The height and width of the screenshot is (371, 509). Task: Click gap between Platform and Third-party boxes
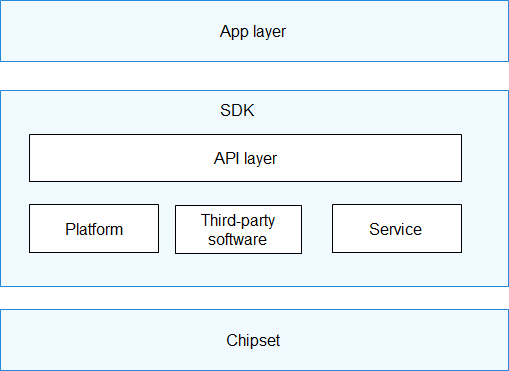167,229
